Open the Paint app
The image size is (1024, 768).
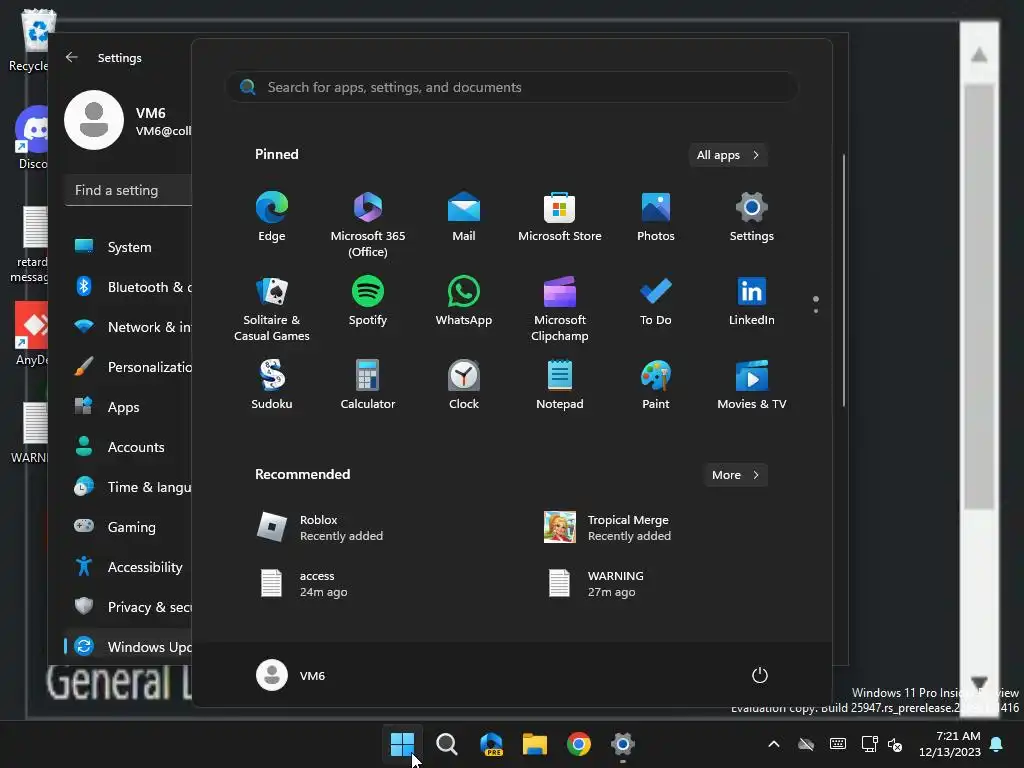(656, 385)
